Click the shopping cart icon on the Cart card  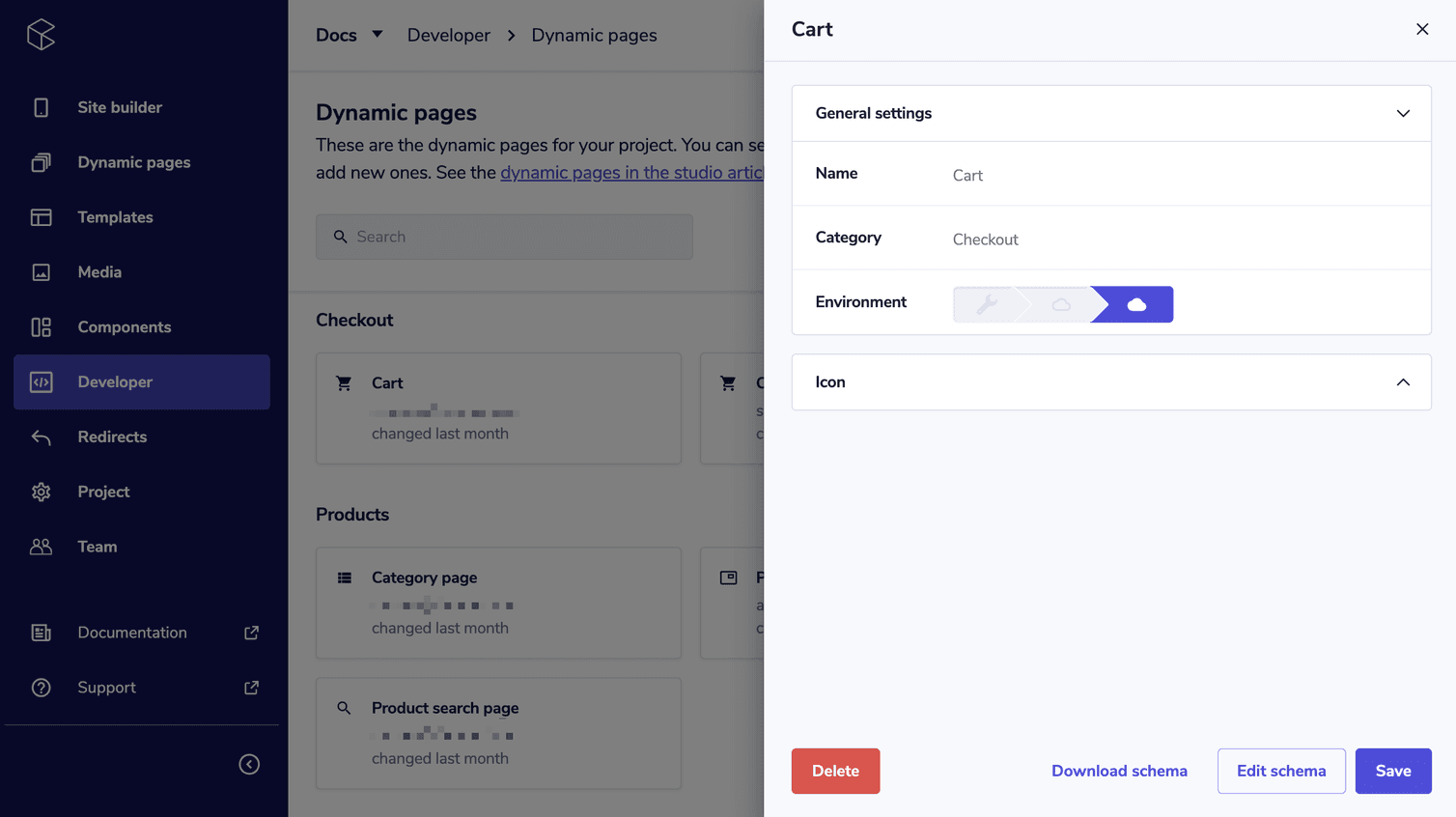click(x=344, y=382)
